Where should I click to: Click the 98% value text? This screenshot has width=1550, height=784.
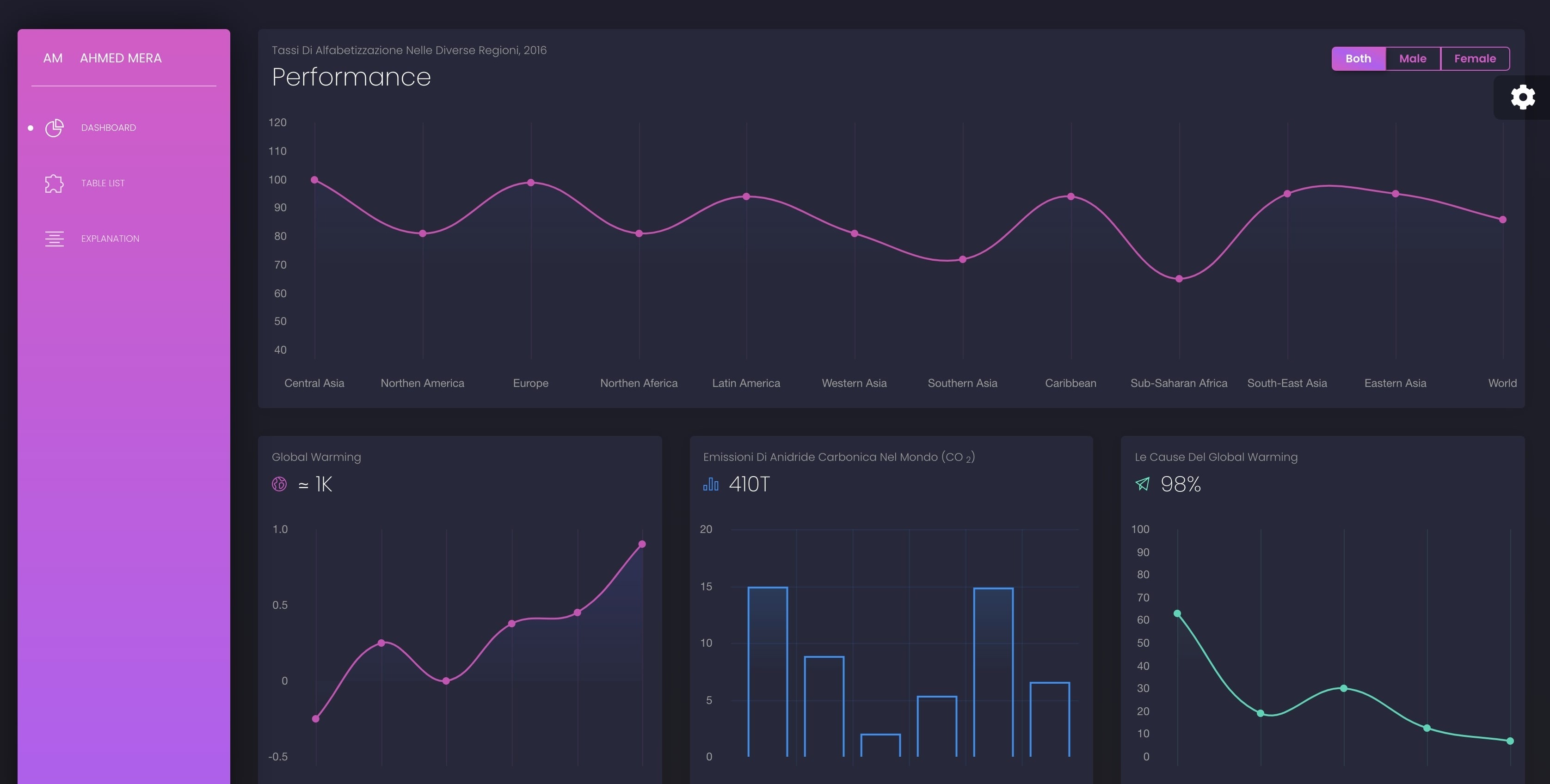pyautogui.click(x=1181, y=484)
